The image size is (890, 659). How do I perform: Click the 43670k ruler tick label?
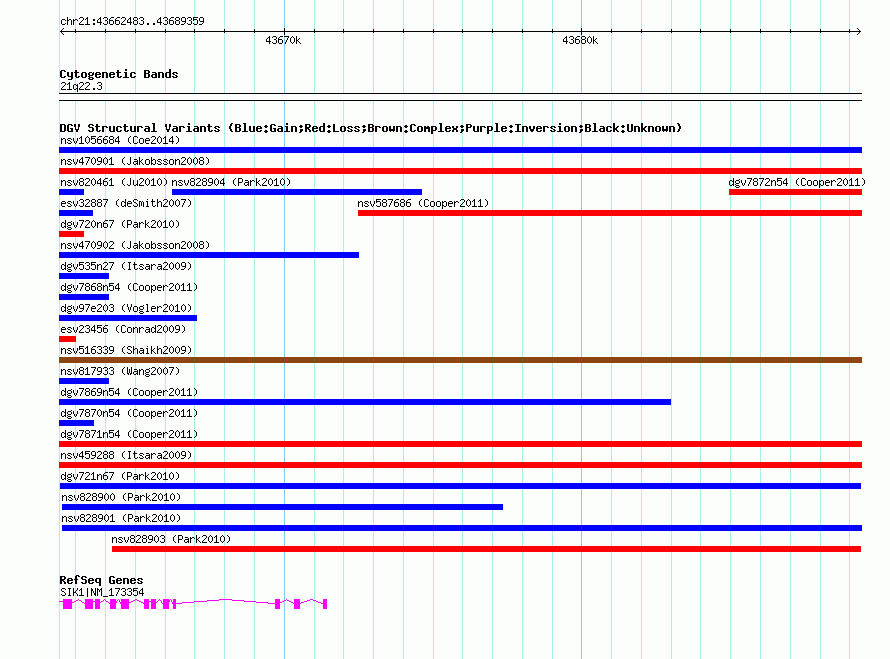pyautogui.click(x=283, y=40)
